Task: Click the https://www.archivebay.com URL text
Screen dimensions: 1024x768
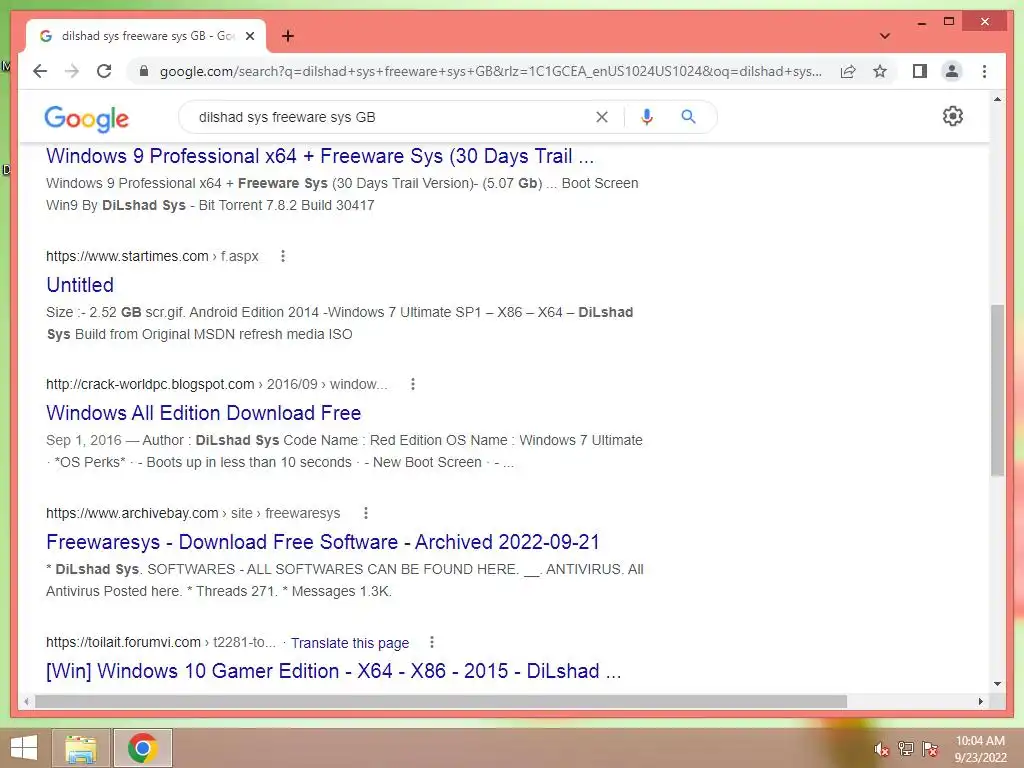Action: point(132,513)
